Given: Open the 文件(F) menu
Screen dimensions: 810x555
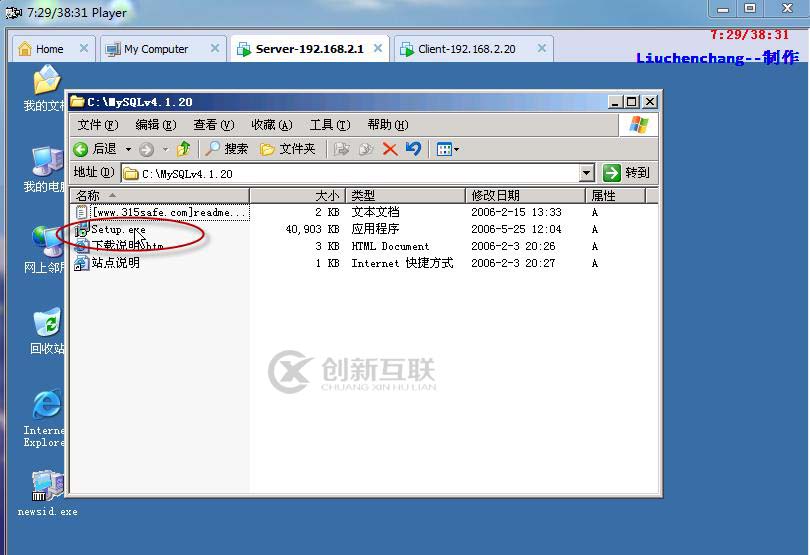Looking at the screenshot, I should (98, 125).
